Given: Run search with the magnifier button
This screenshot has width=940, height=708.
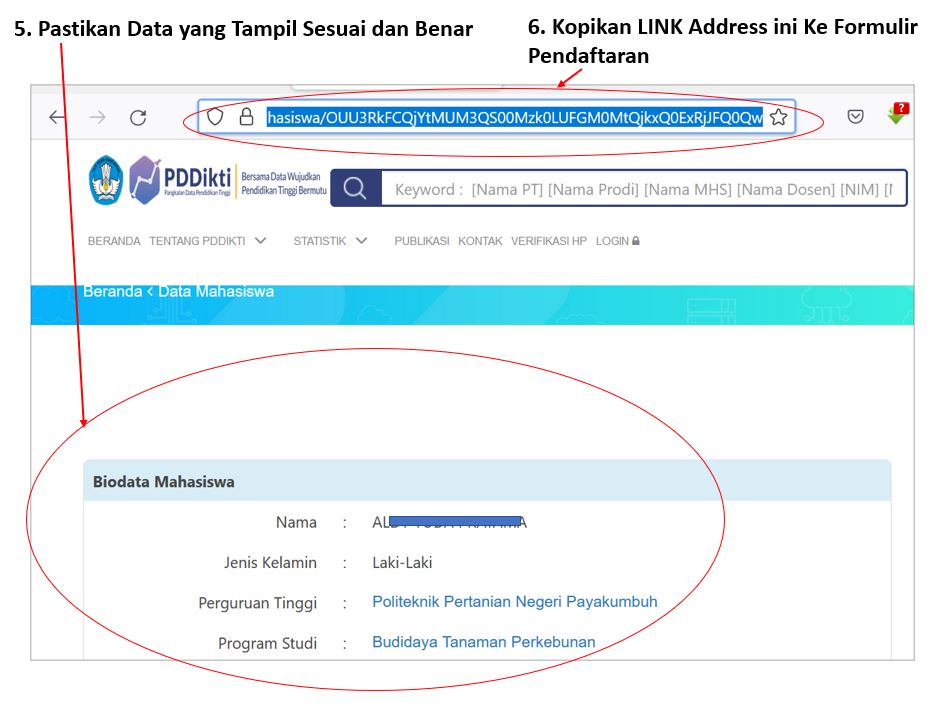Looking at the screenshot, I should [x=355, y=188].
